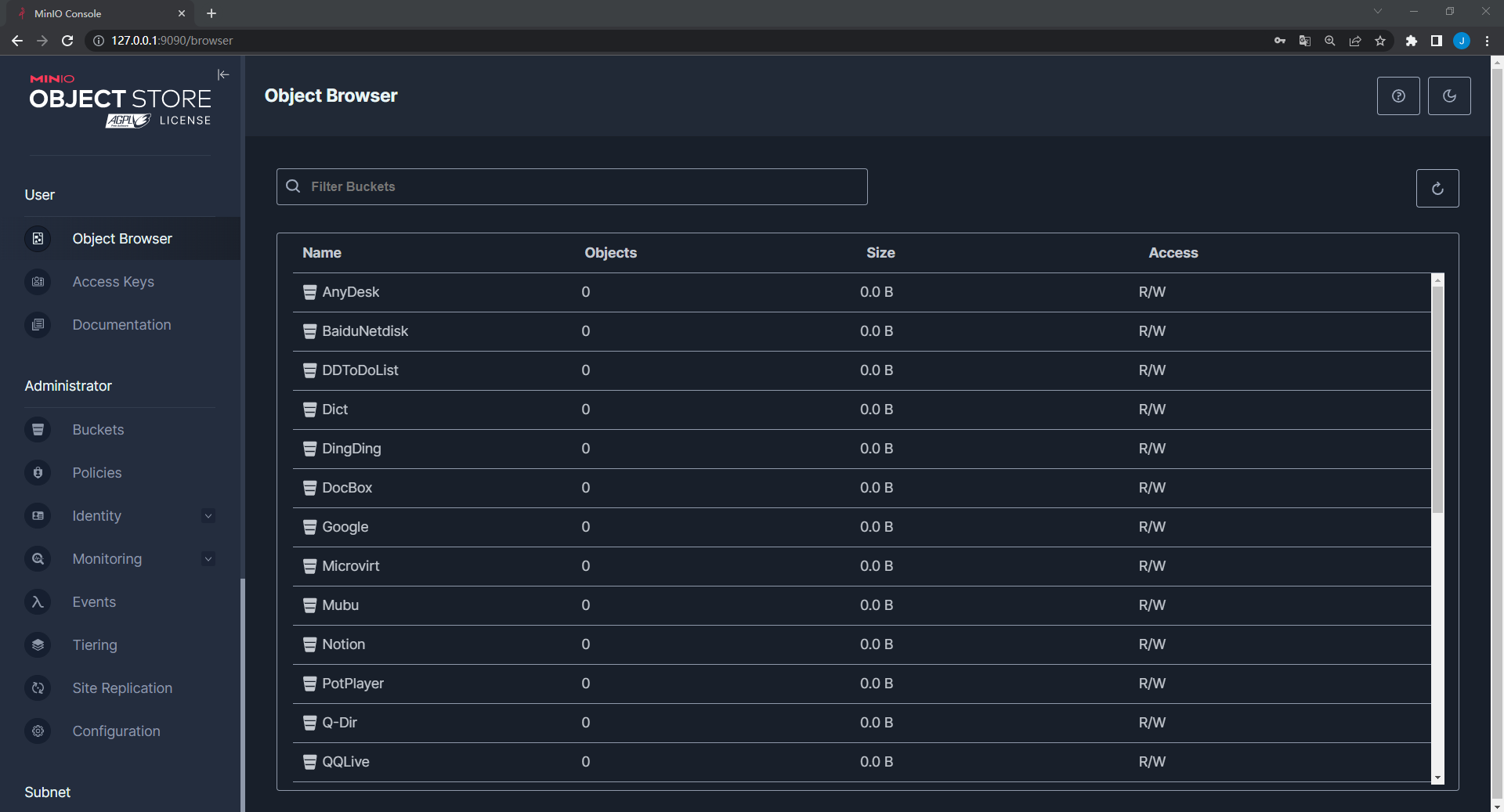Click the Monitoring sidebar icon
Viewport: 1504px width, 812px height.
[38, 559]
